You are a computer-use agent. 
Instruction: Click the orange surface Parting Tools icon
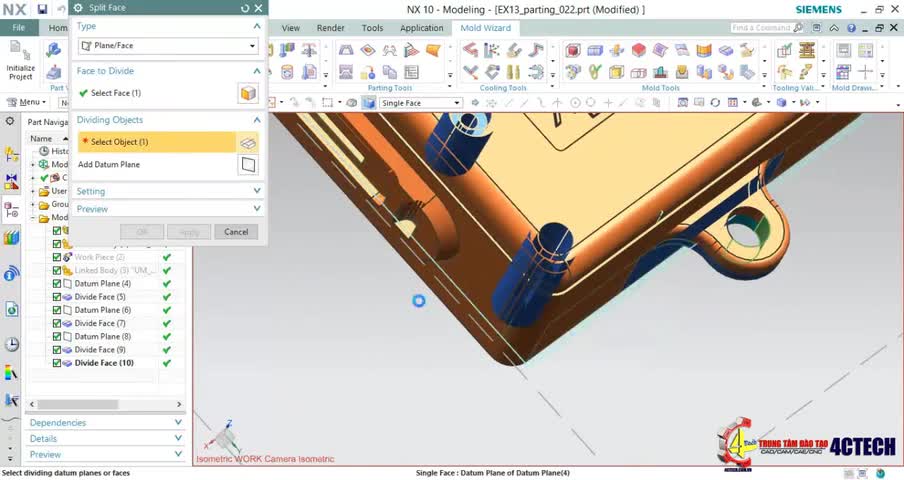(433, 51)
